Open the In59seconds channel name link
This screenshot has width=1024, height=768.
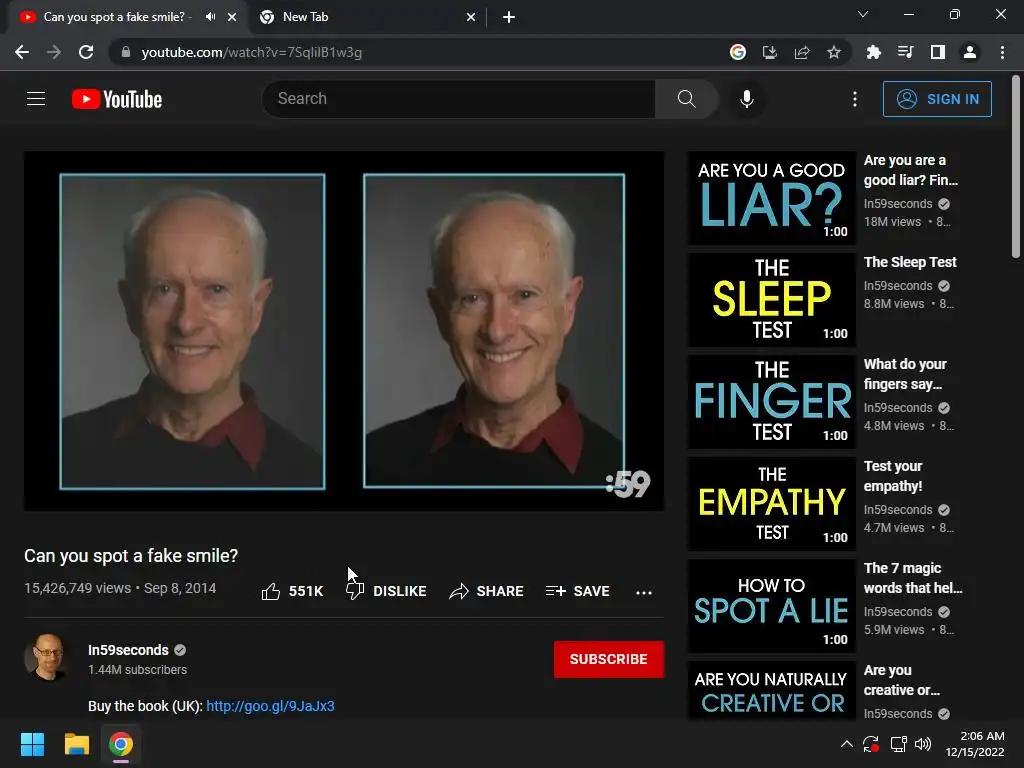128,650
